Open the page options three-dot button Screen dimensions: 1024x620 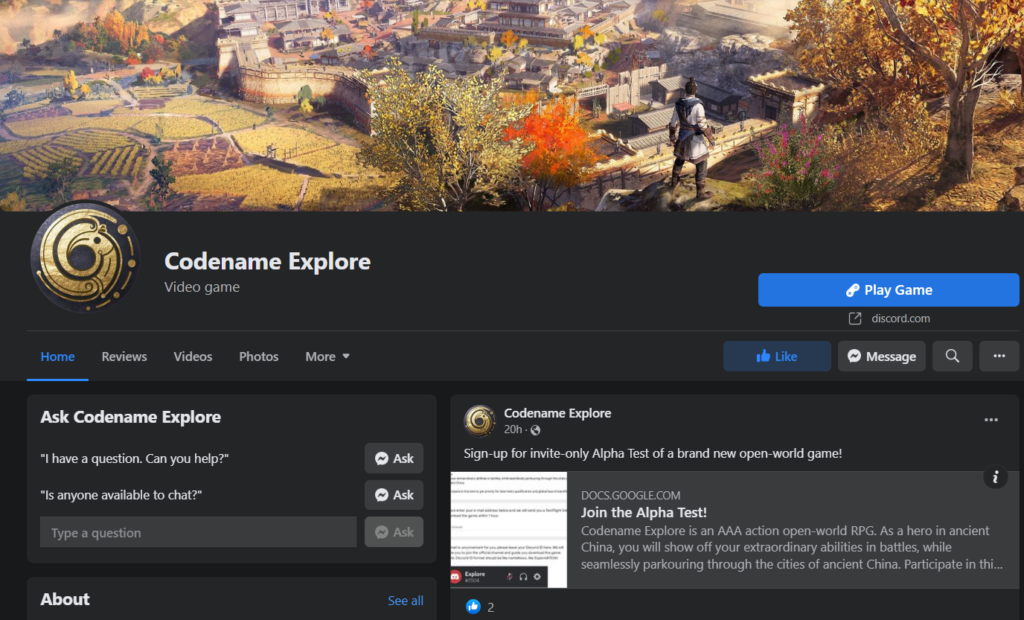click(x=999, y=356)
